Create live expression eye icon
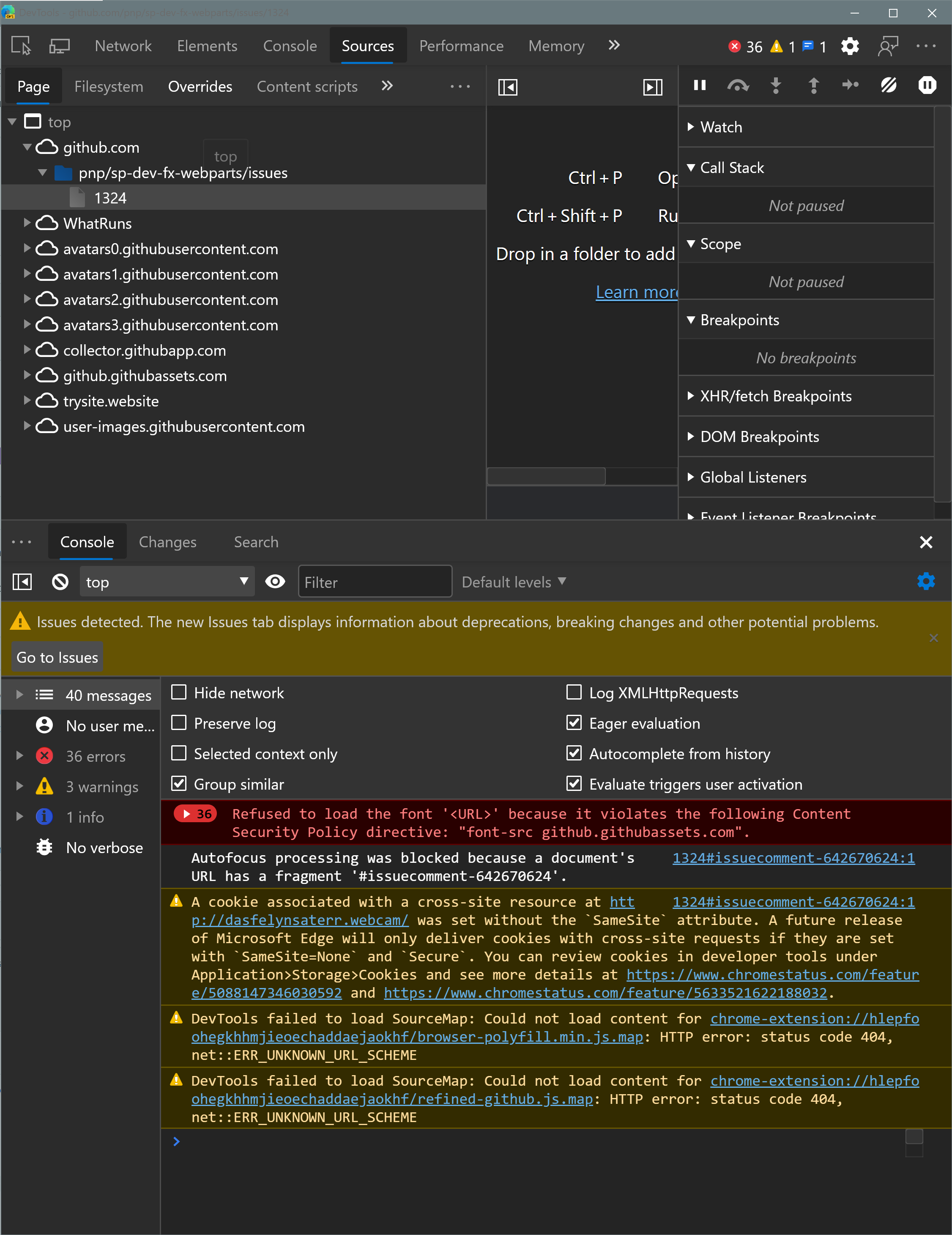The image size is (952, 1235). (275, 582)
